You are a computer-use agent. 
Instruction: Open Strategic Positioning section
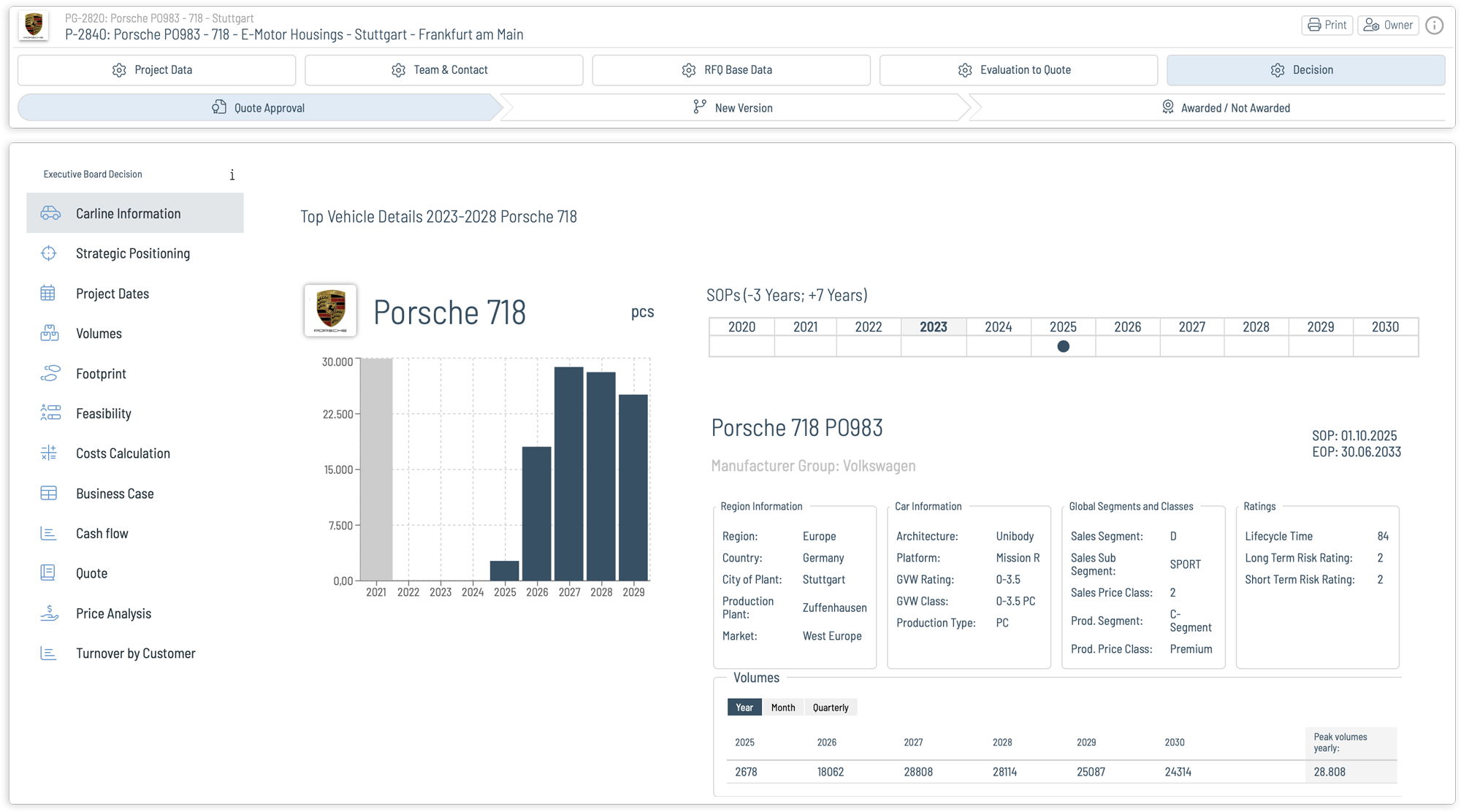[x=135, y=253]
